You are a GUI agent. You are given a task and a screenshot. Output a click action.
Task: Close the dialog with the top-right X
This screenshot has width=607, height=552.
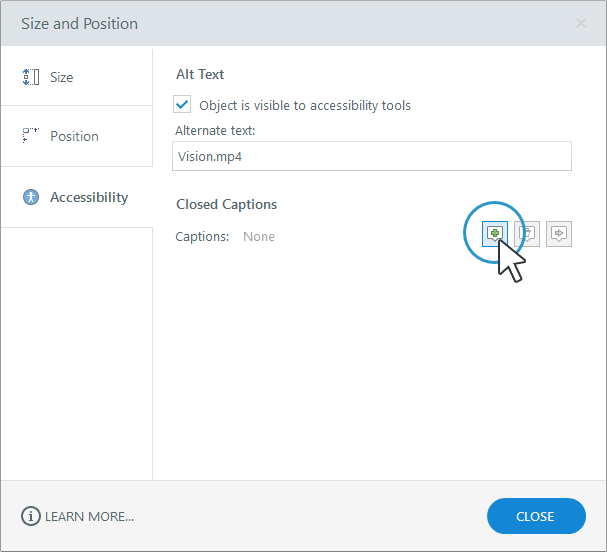click(581, 23)
